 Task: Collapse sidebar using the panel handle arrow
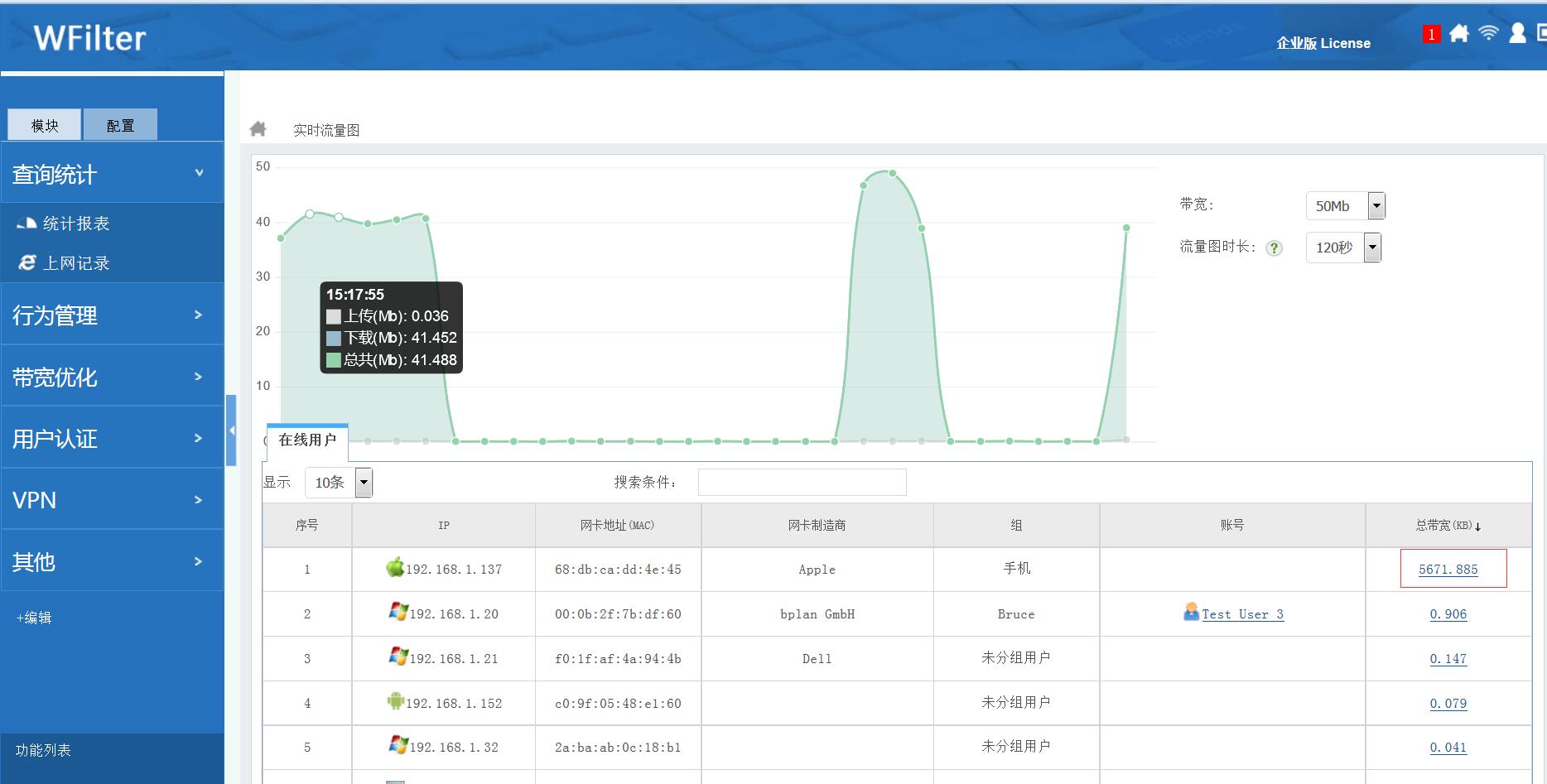point(231,430)
